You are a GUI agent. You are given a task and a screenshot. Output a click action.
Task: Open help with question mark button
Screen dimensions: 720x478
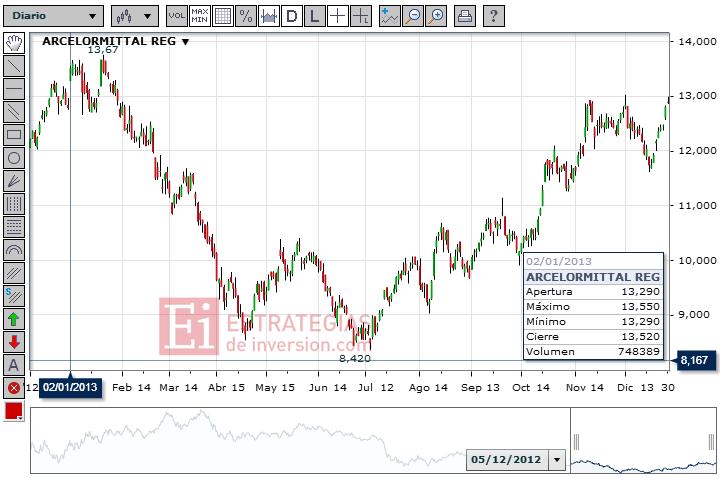[x=494, y=16]
